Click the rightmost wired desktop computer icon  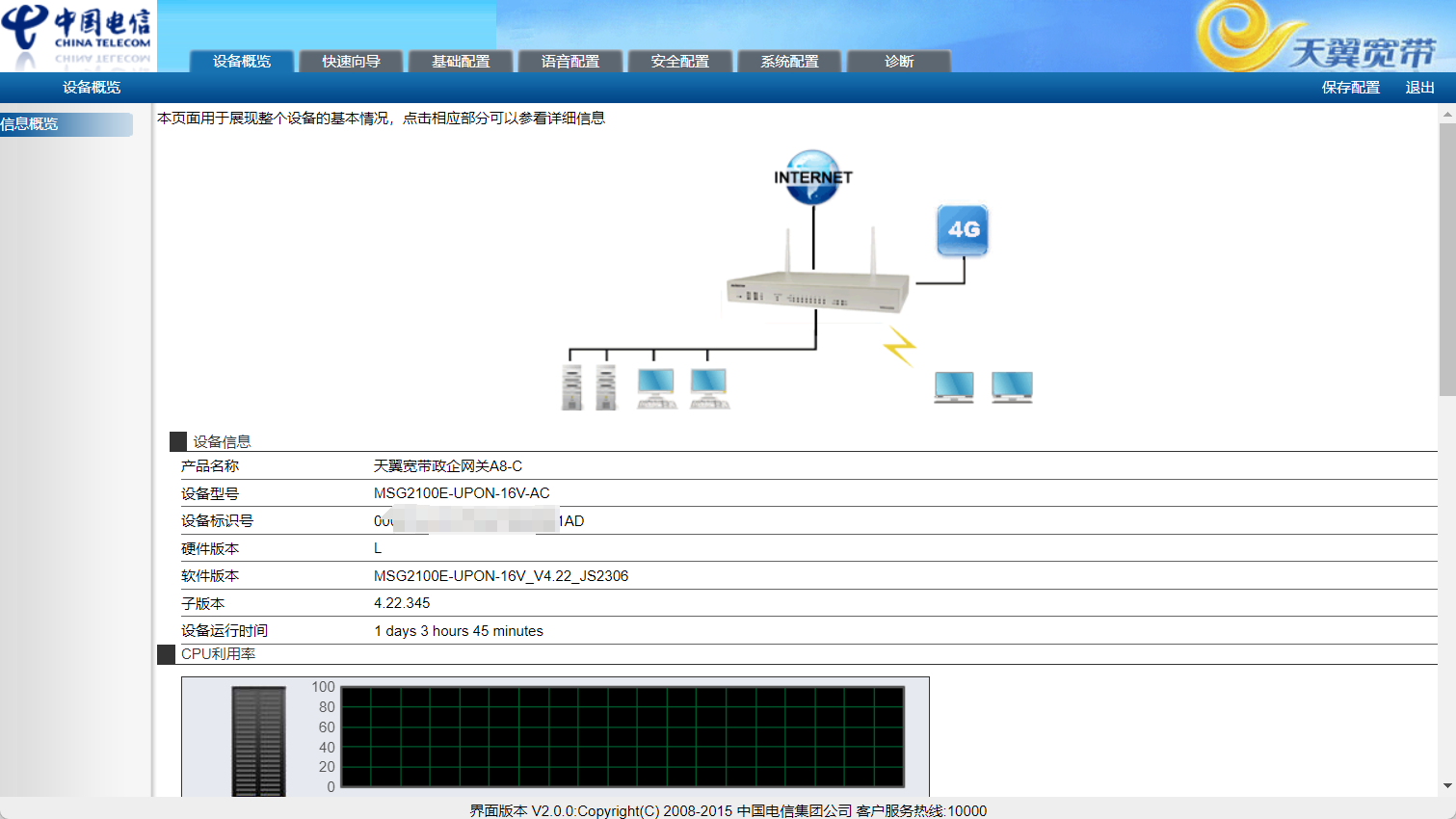coord(709,388)
